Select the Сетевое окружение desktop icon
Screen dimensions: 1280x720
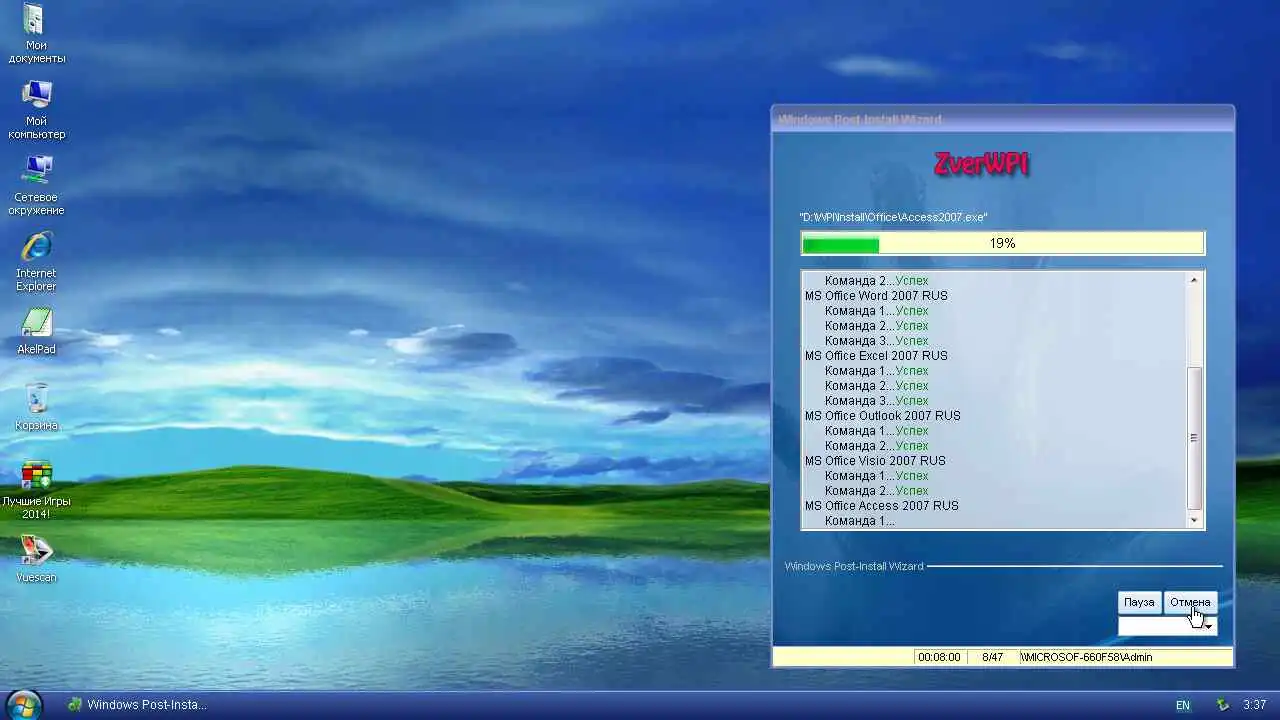tap(37, 186)
